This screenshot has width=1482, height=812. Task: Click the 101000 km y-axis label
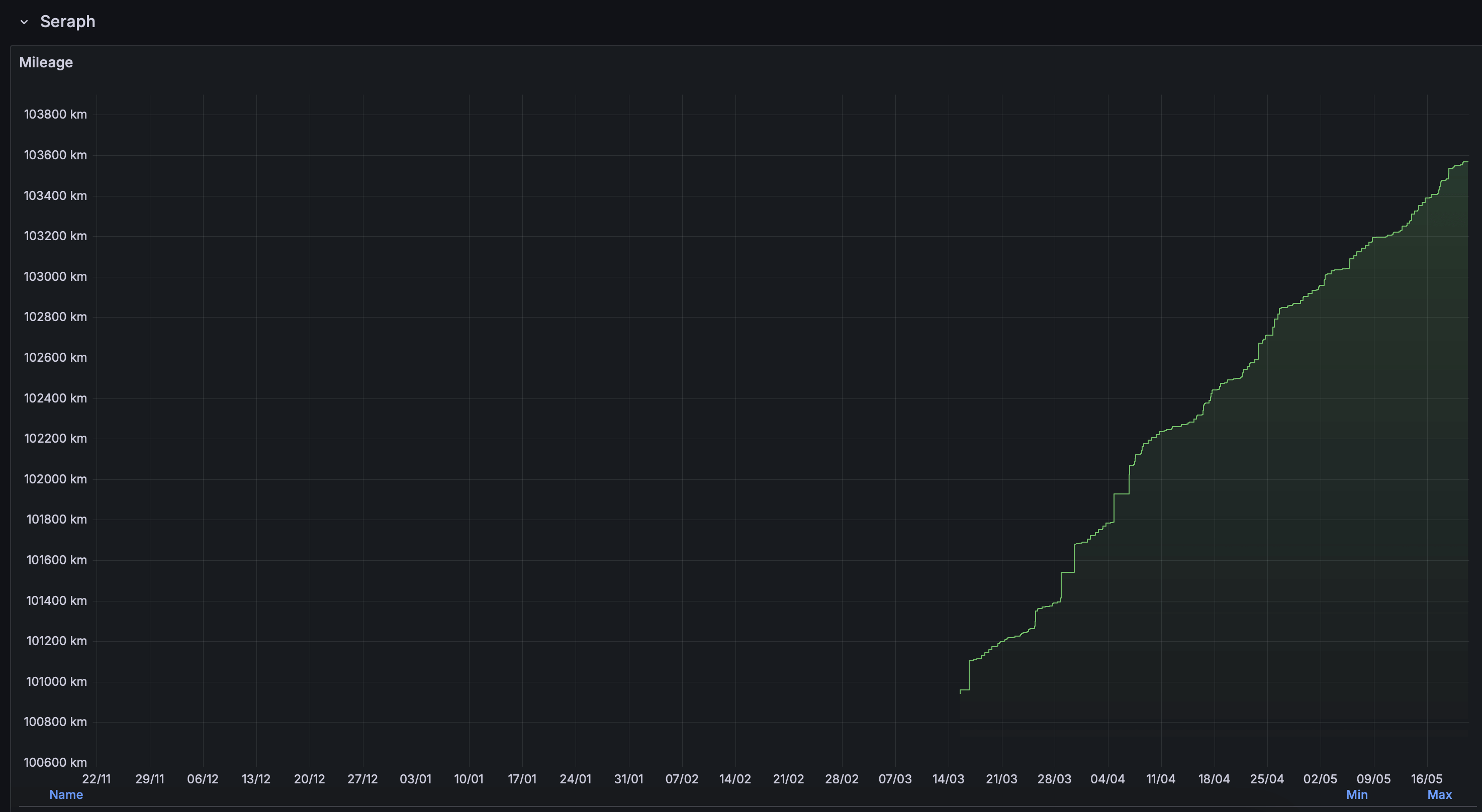(x=56, y=681)
